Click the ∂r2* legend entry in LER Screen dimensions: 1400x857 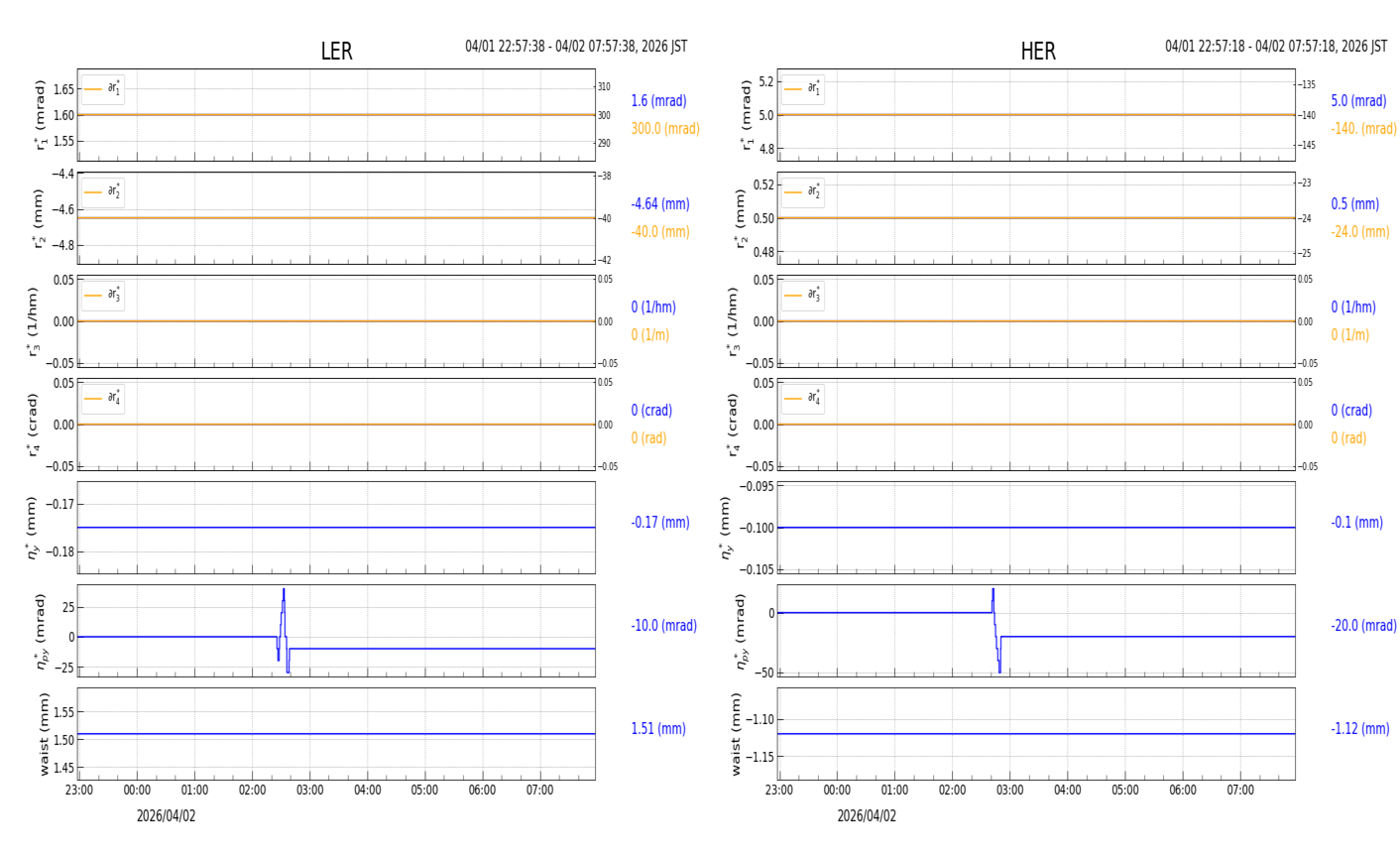coord(103,192)
